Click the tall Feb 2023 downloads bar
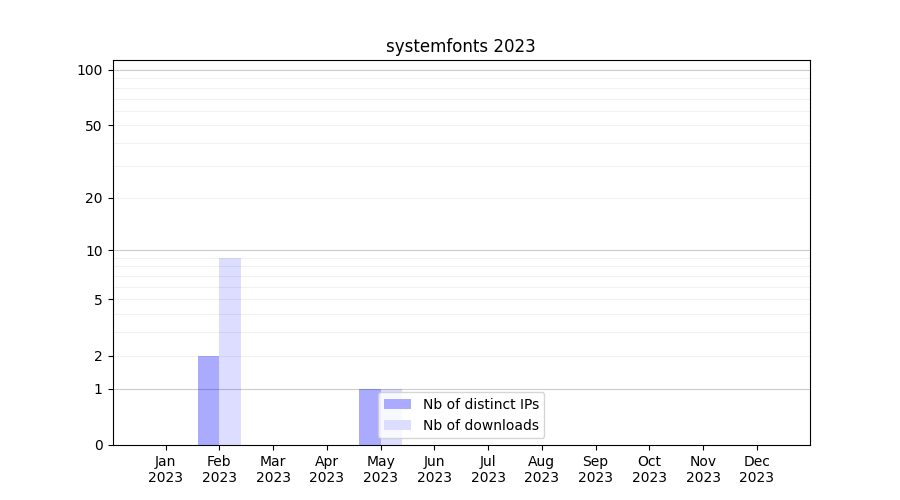This screenshot has width=900, height=500. (230, 350)
